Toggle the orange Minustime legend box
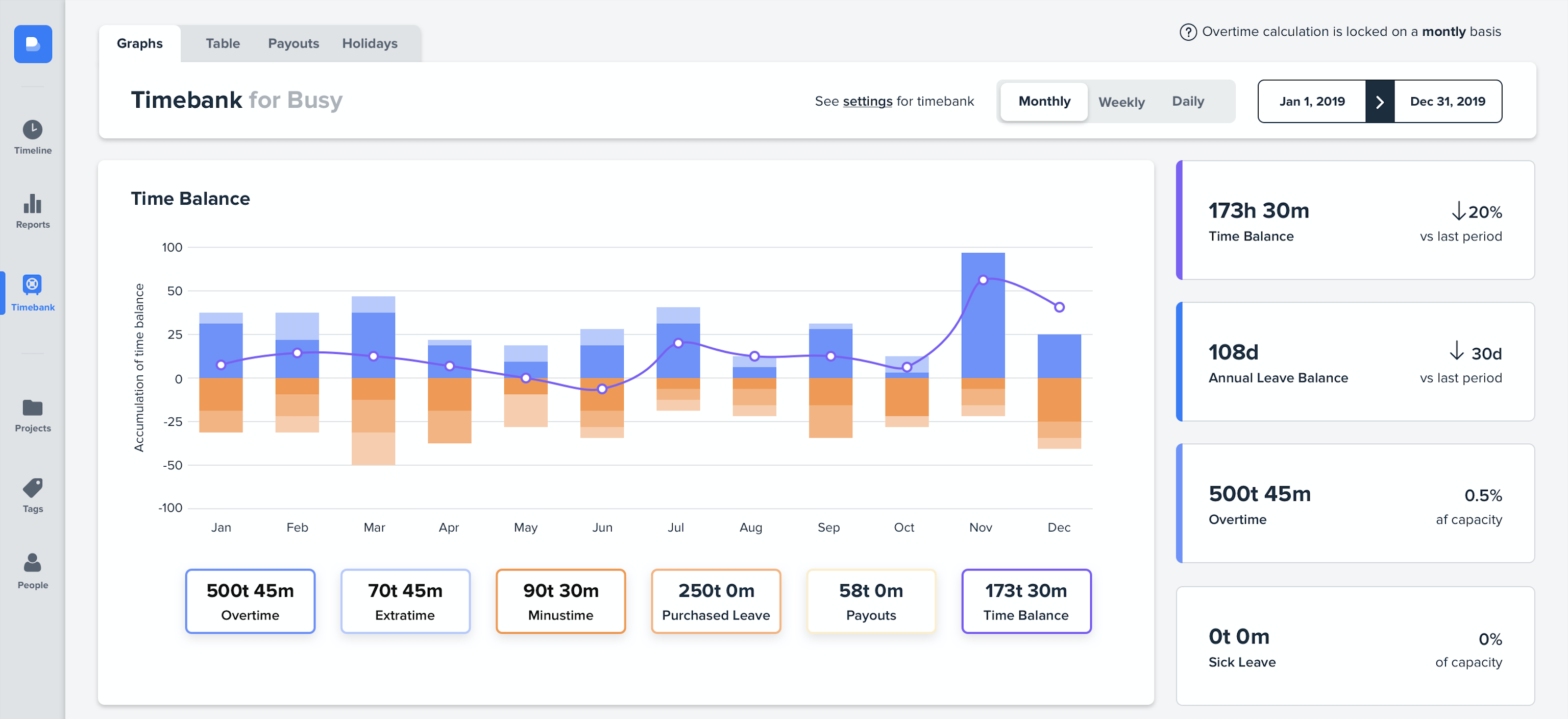 click(x=560, y=601)
